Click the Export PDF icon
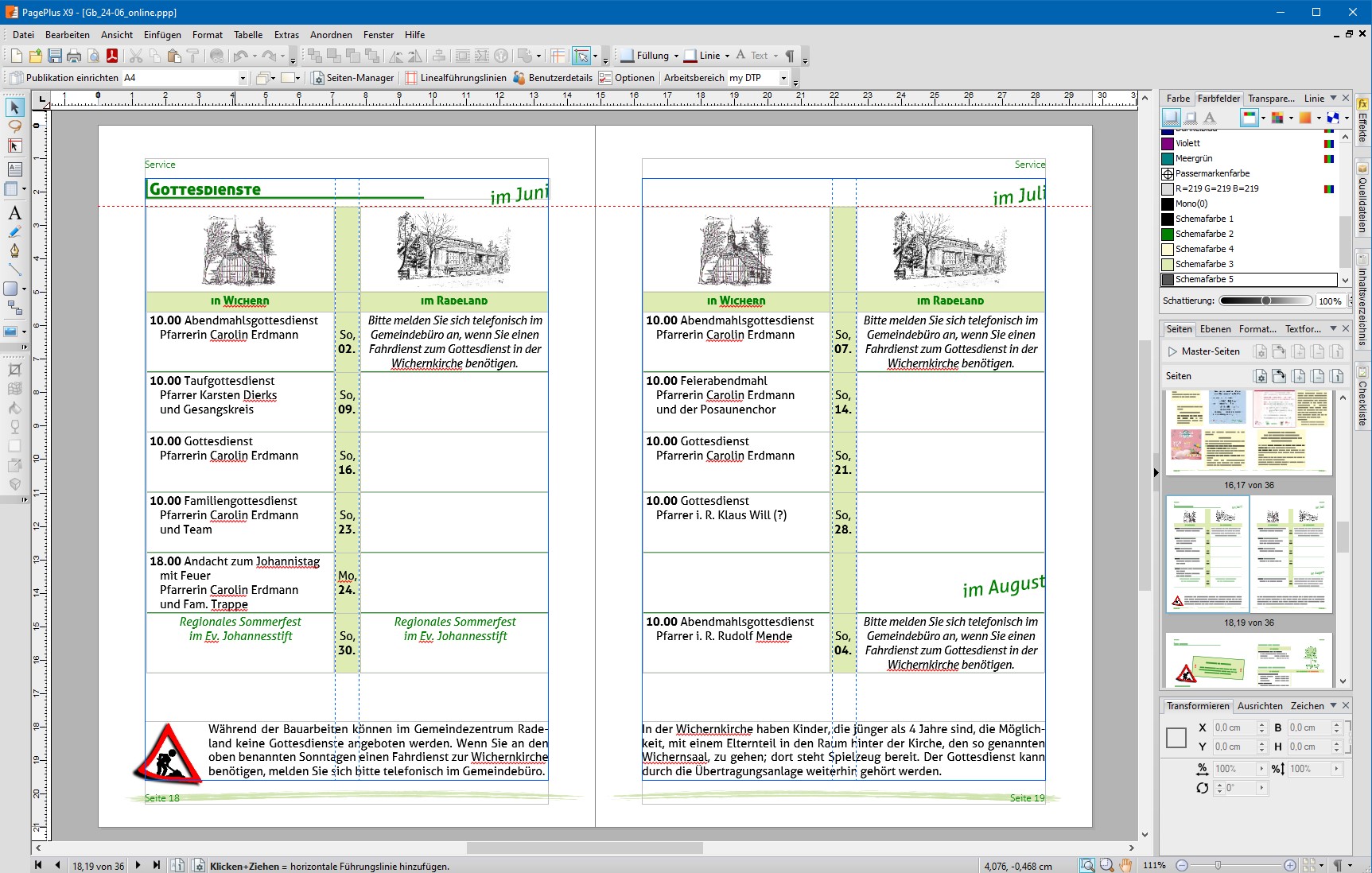Image resolution: width=1372 pixels, height=873 pixels. tap(112, 56)
